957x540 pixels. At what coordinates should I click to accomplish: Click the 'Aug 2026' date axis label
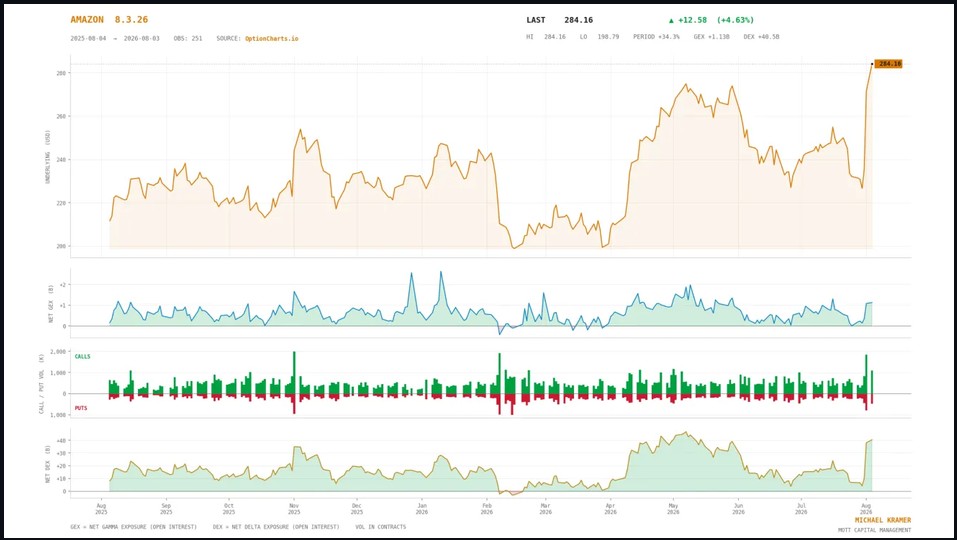point(866,509)
